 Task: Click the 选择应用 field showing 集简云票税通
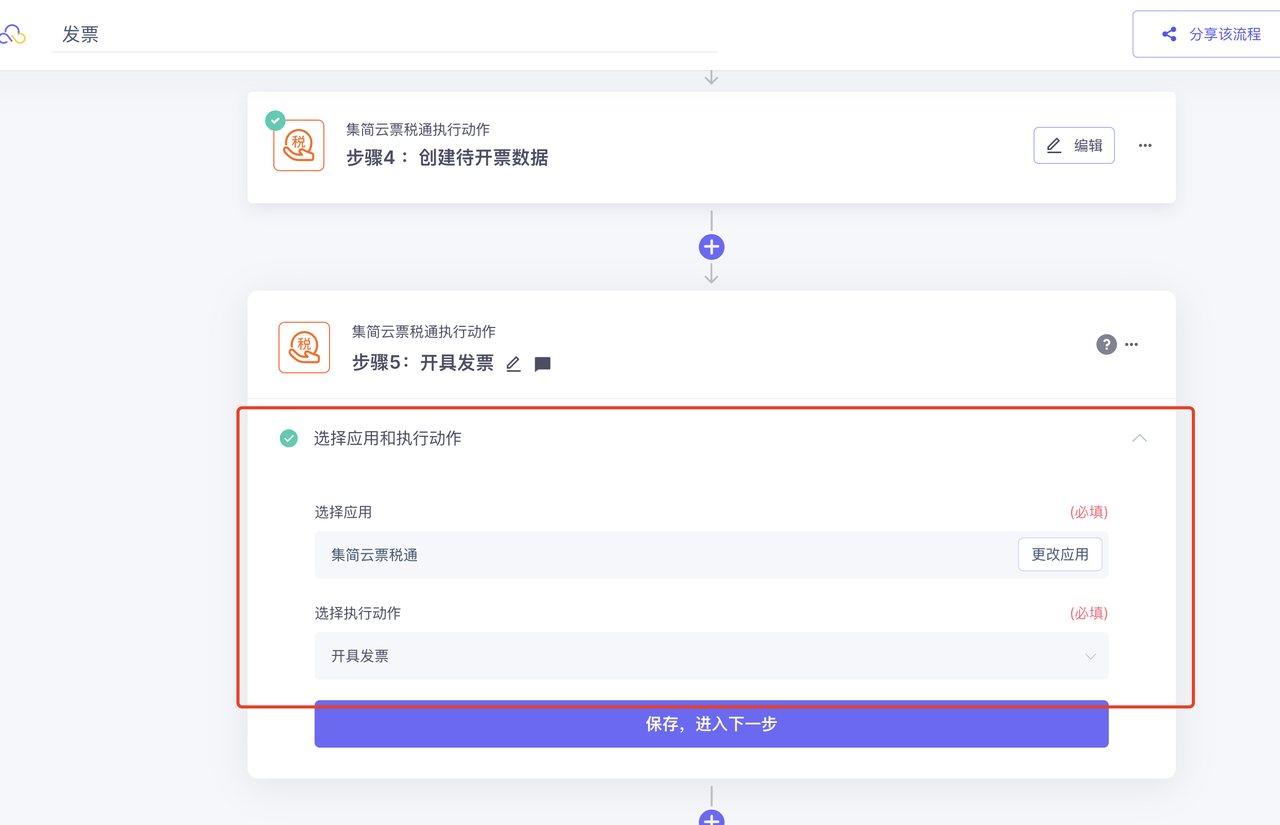[711, 555]
